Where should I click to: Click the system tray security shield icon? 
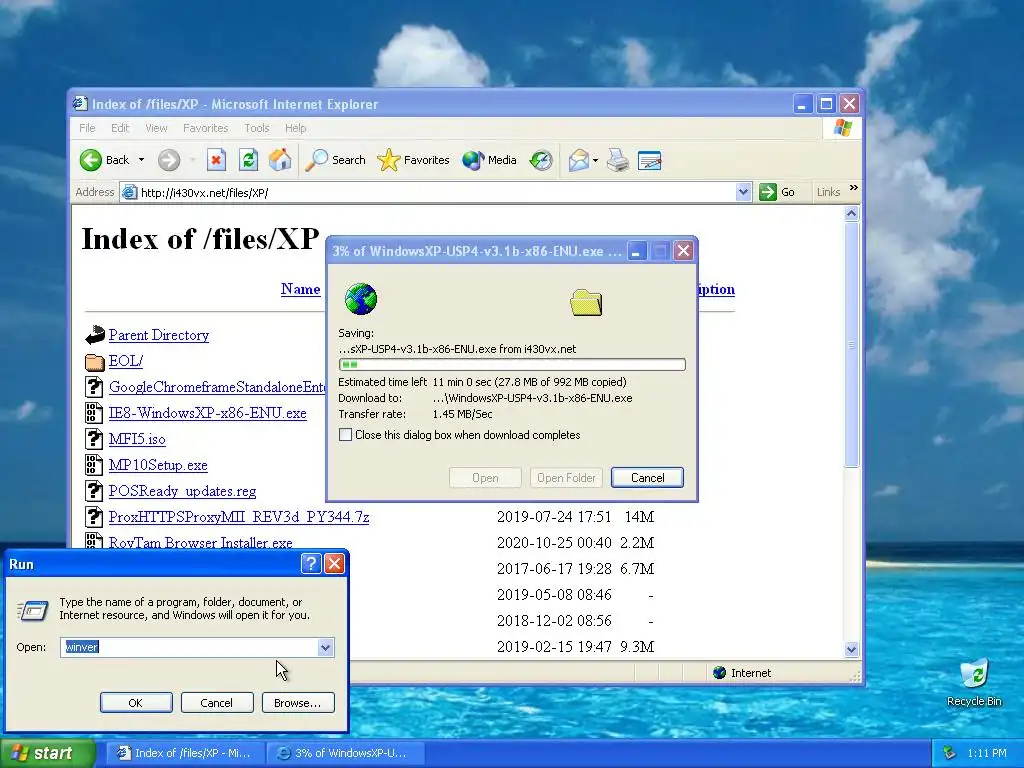point(949,753)
